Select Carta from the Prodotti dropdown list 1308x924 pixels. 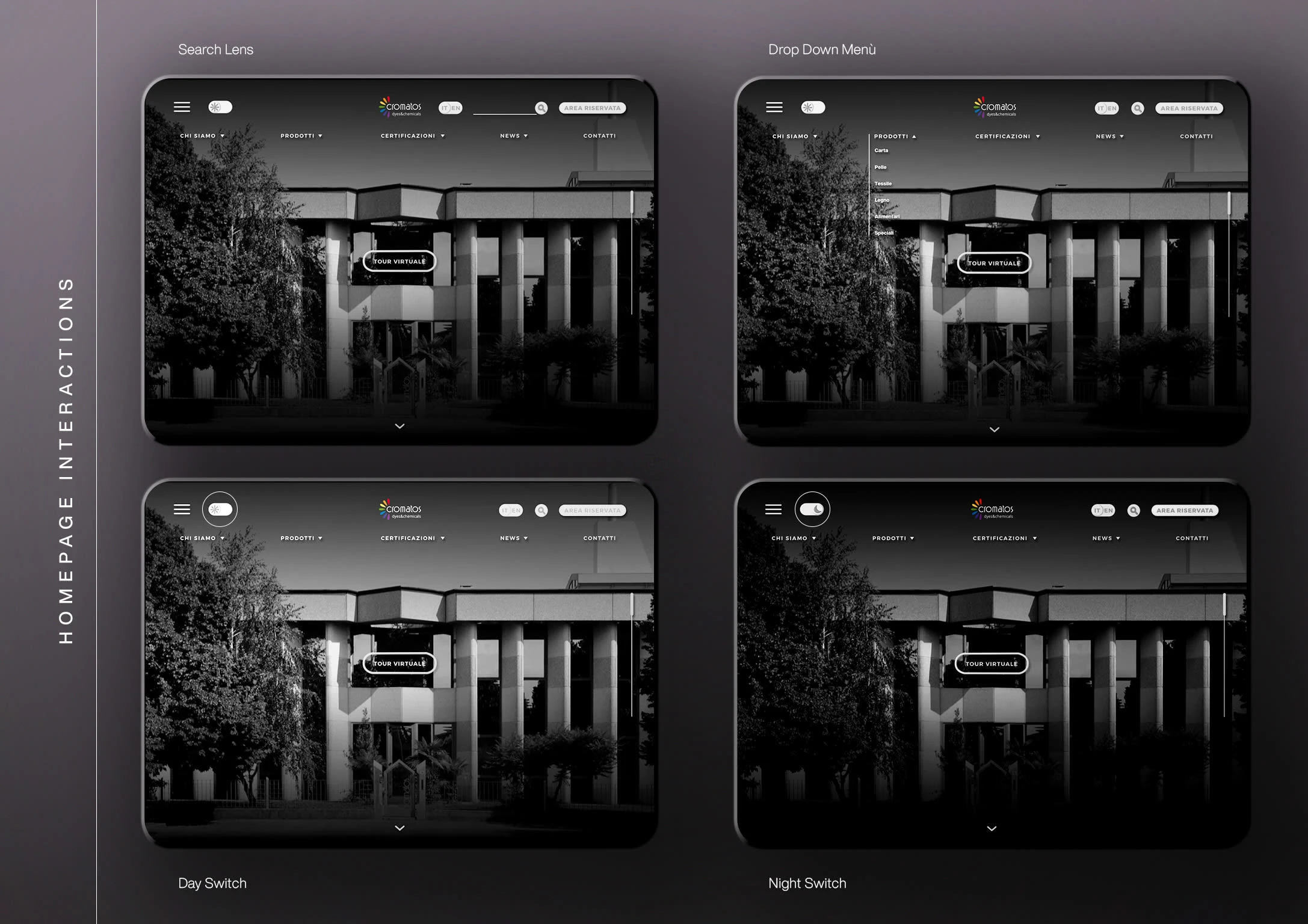pyautogui.click(x=881, y=150)
